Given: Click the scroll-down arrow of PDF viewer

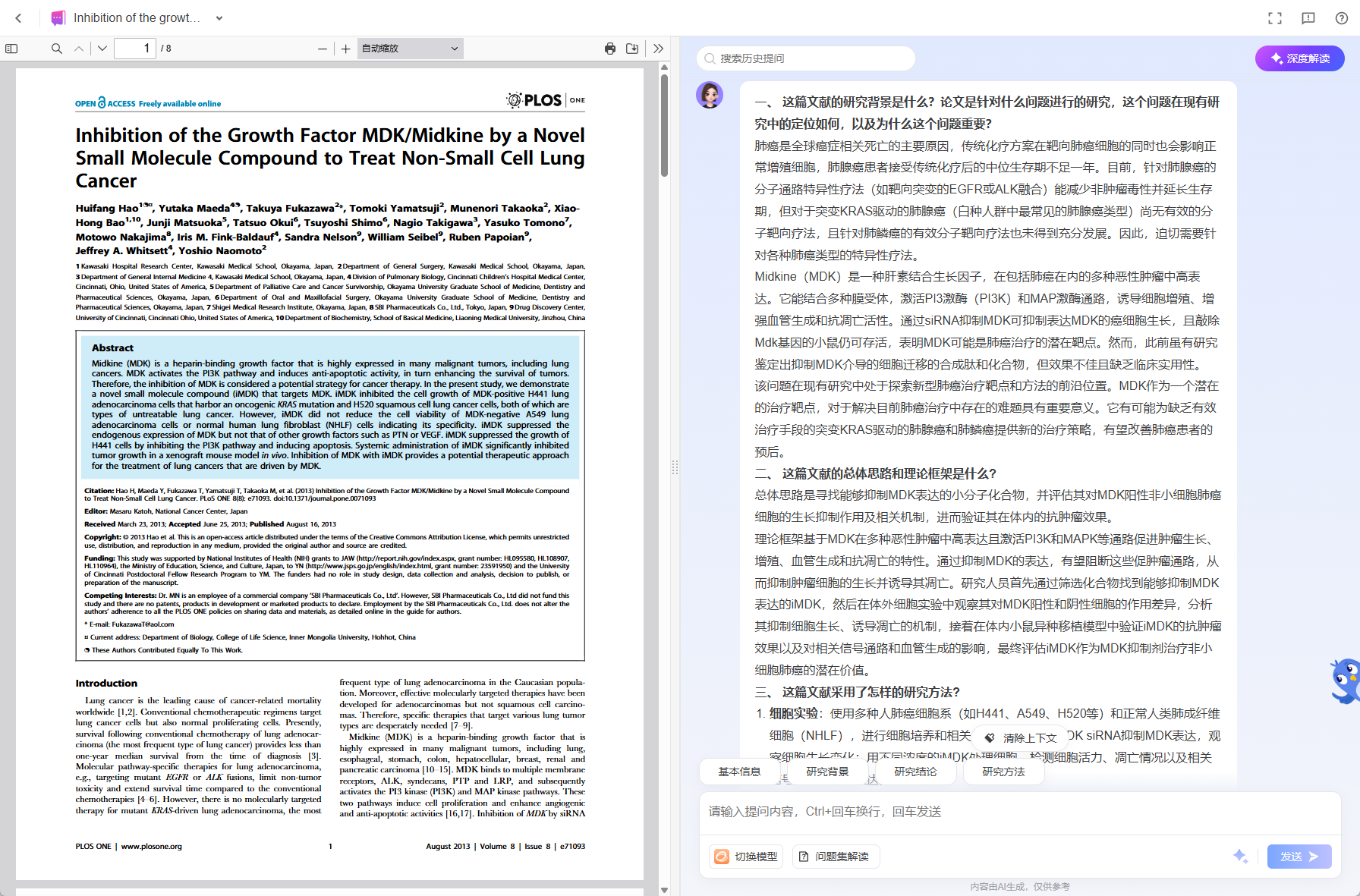Looking at the screenshot, I should coord(664,890).
